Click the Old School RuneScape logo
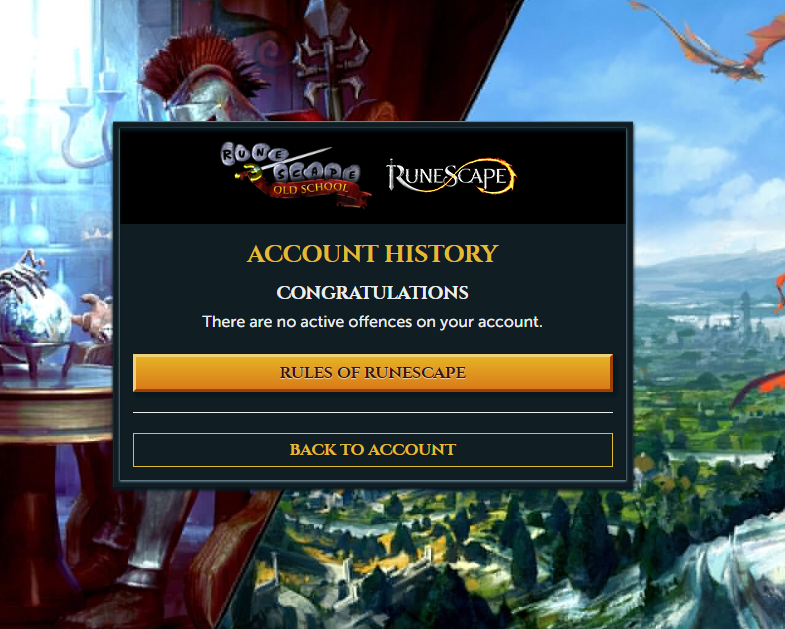This screenshot has height=629, width=785. pos(295,175)
